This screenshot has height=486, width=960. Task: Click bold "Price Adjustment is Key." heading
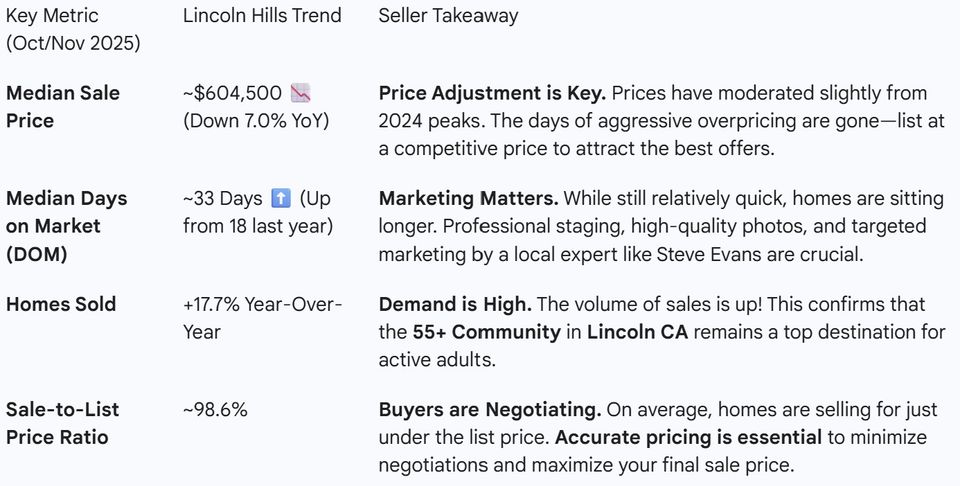click(x=492, y=93)
